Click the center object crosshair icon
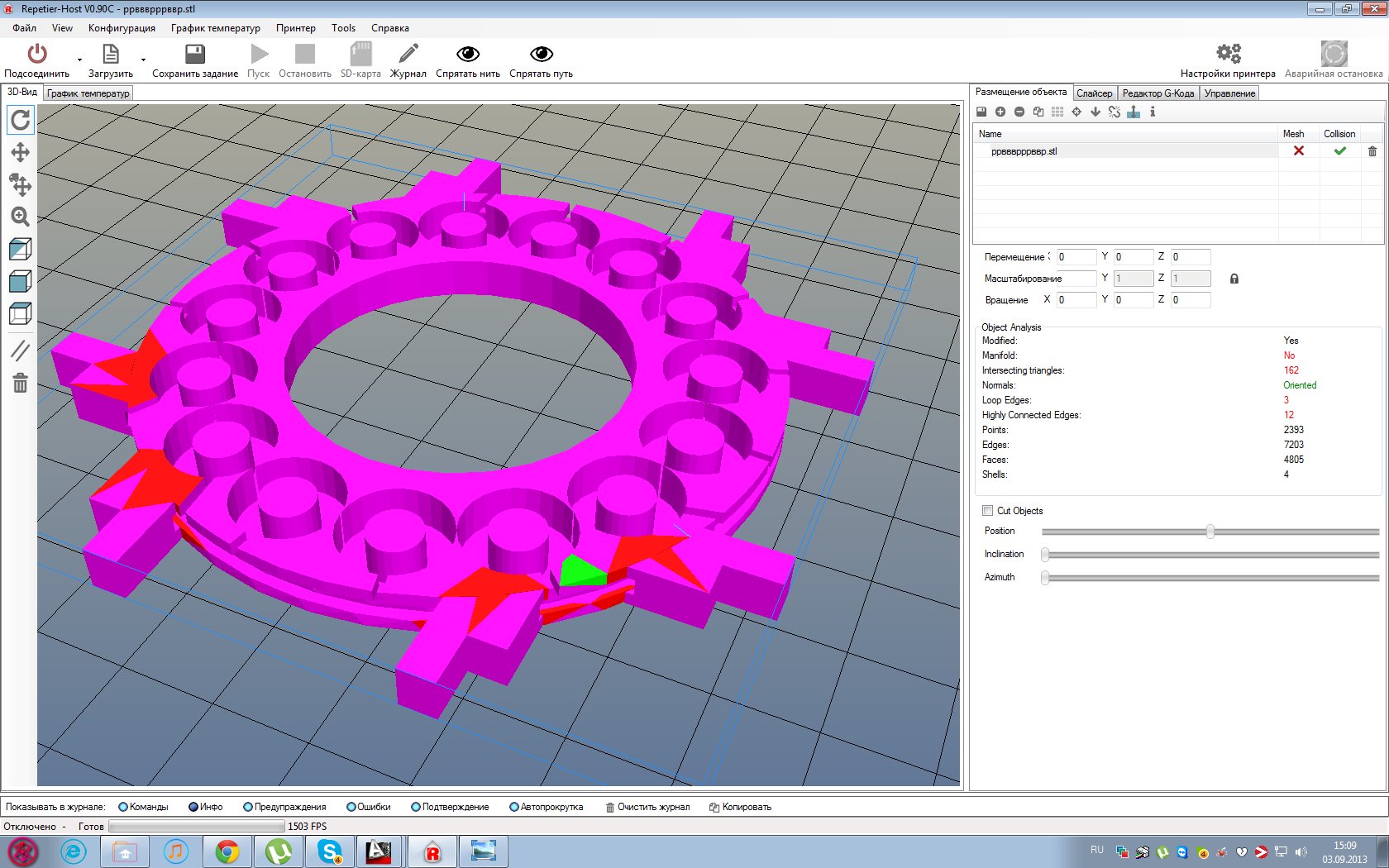Viewport: 1389px width, 868px height. coord(1076,112)
